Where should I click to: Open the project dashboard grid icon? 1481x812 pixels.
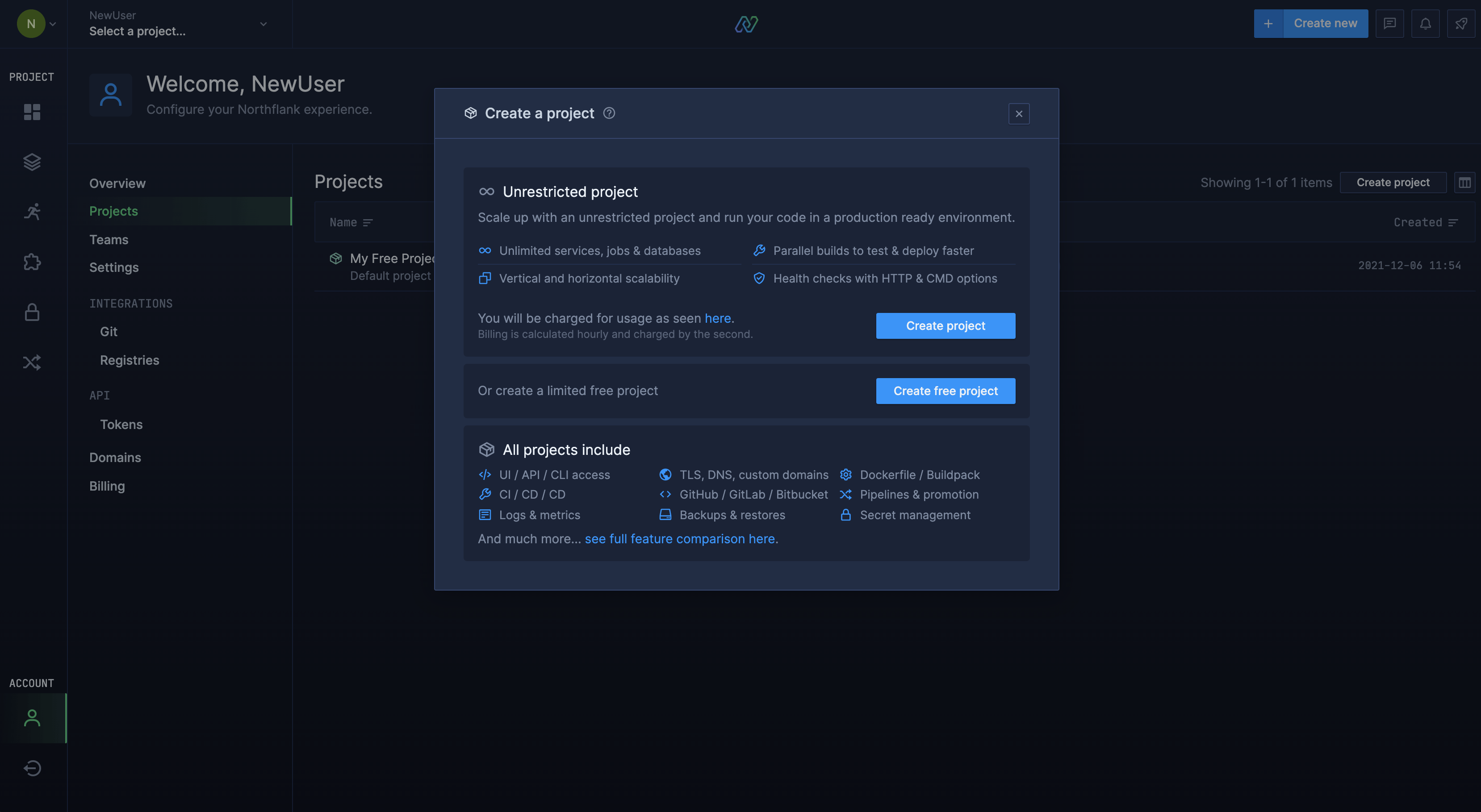(x=32, y=112)
